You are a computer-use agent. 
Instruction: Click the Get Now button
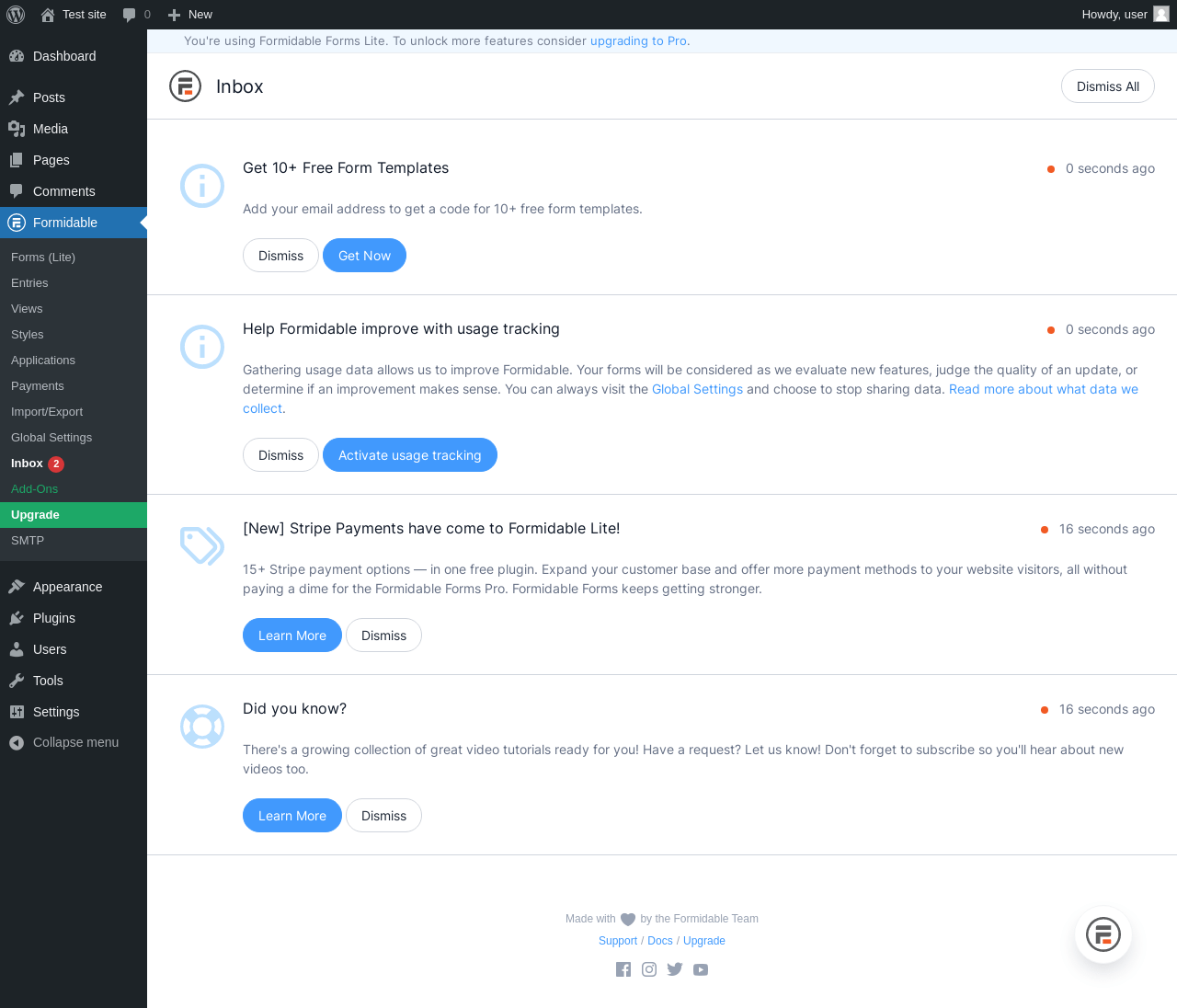(x=364, y=256)
